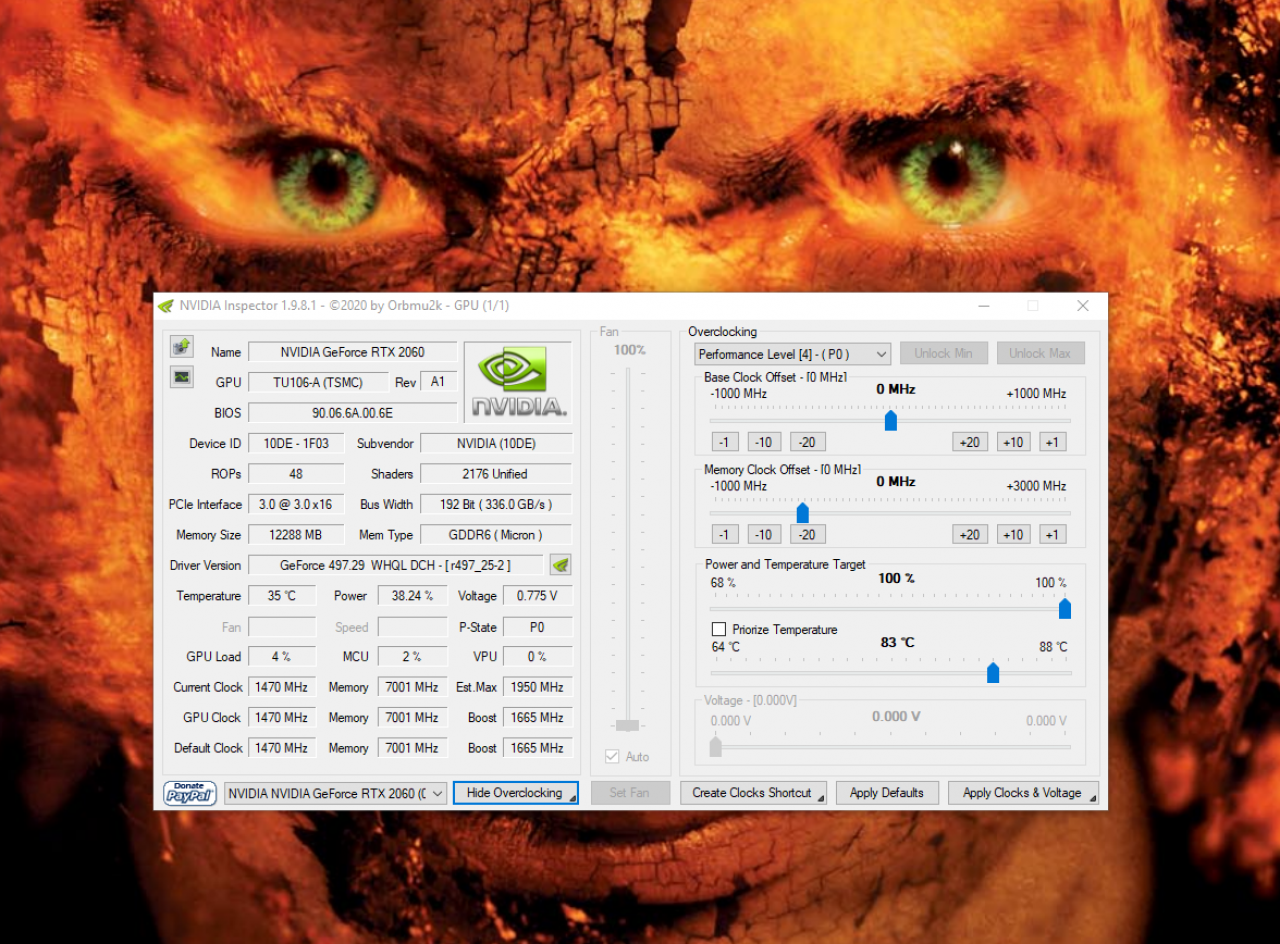Open the GPU selection dropdown NVIDIA GeForce RTX 2060

click(335, 793)
